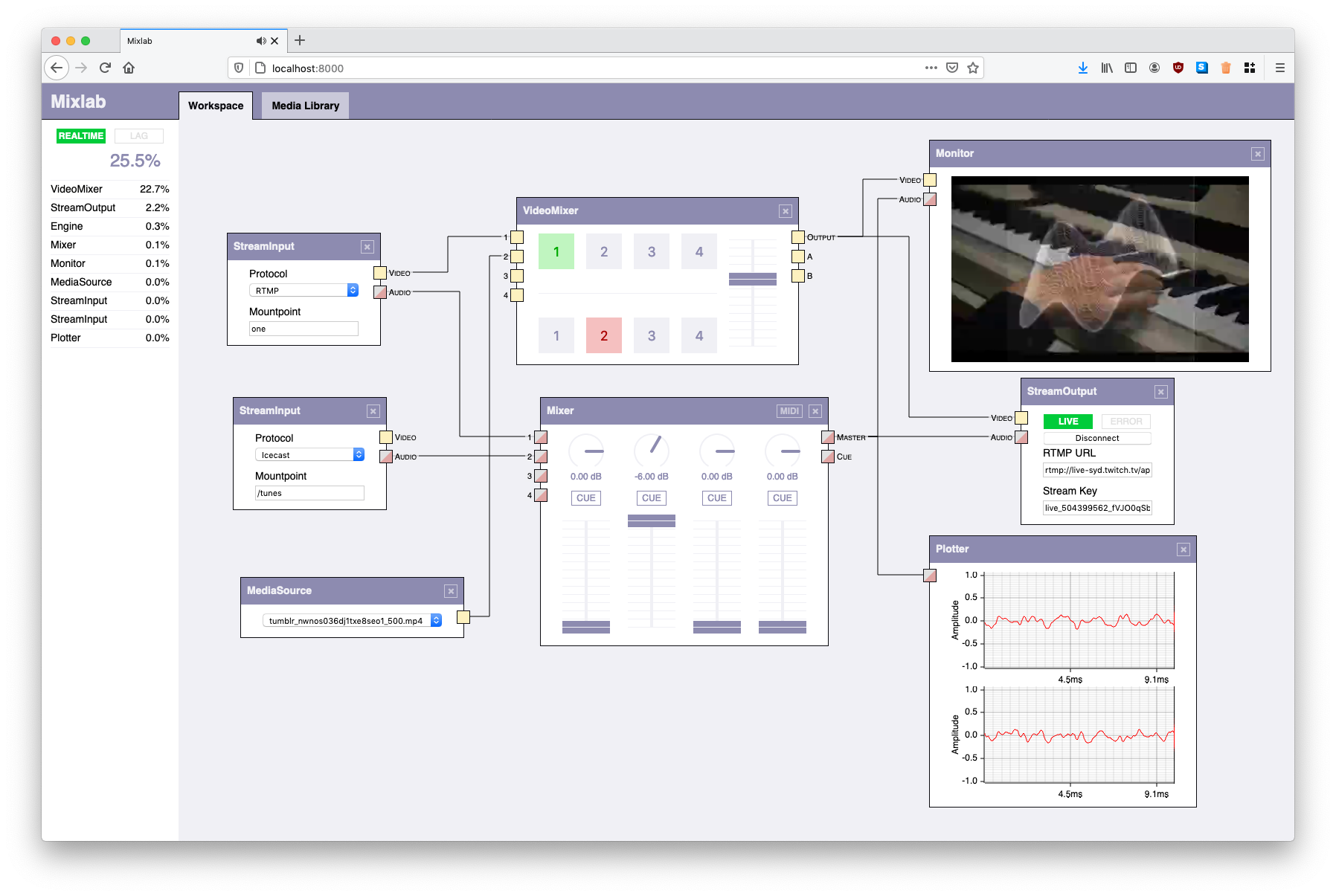The height and width of the screenshot is (896, 1336).
Task: Select VideoMixer row B source 3
Action: [652, 335]
